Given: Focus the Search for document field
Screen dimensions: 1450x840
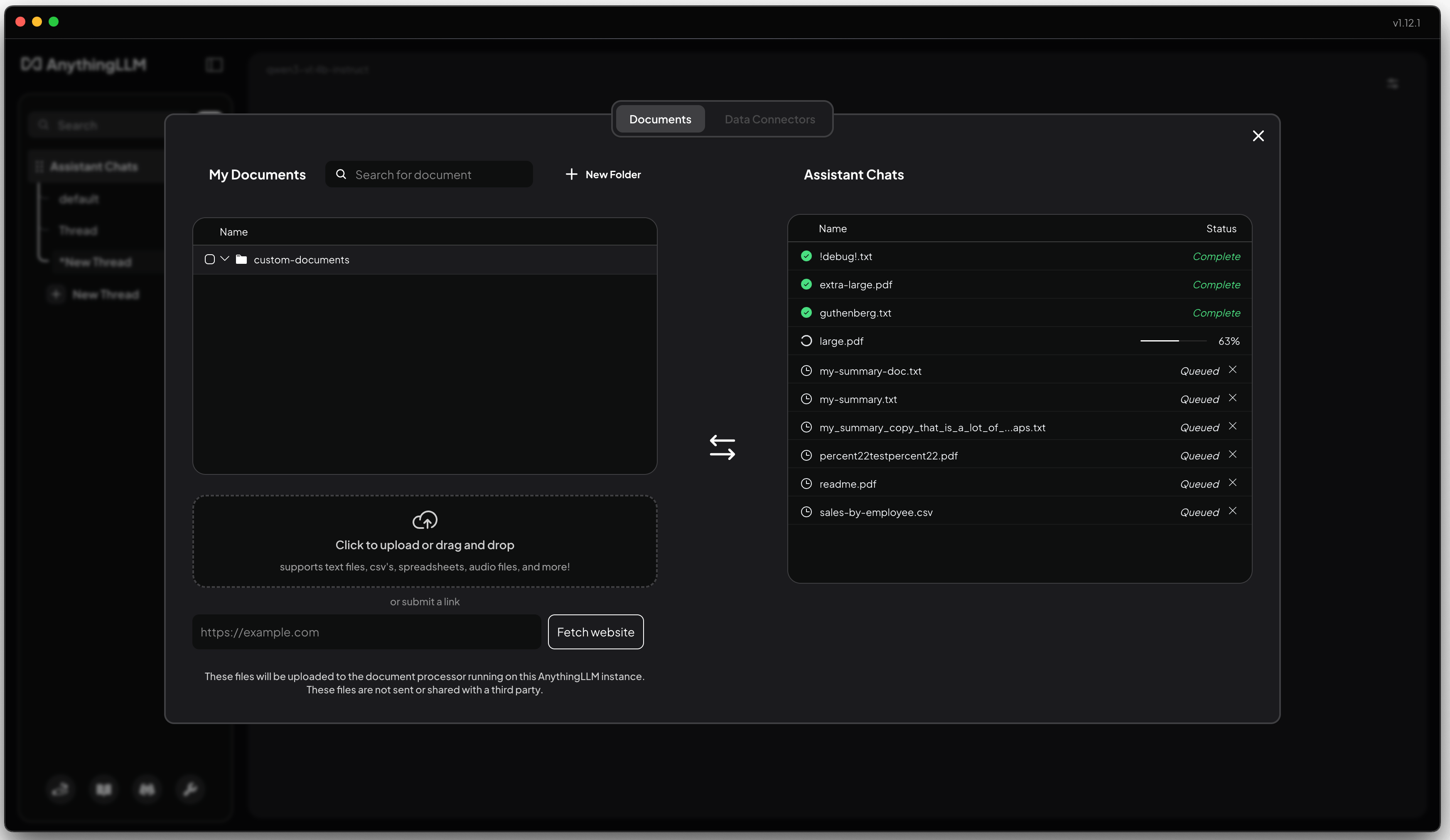Looking at the screenshot, I should (437, 174).
